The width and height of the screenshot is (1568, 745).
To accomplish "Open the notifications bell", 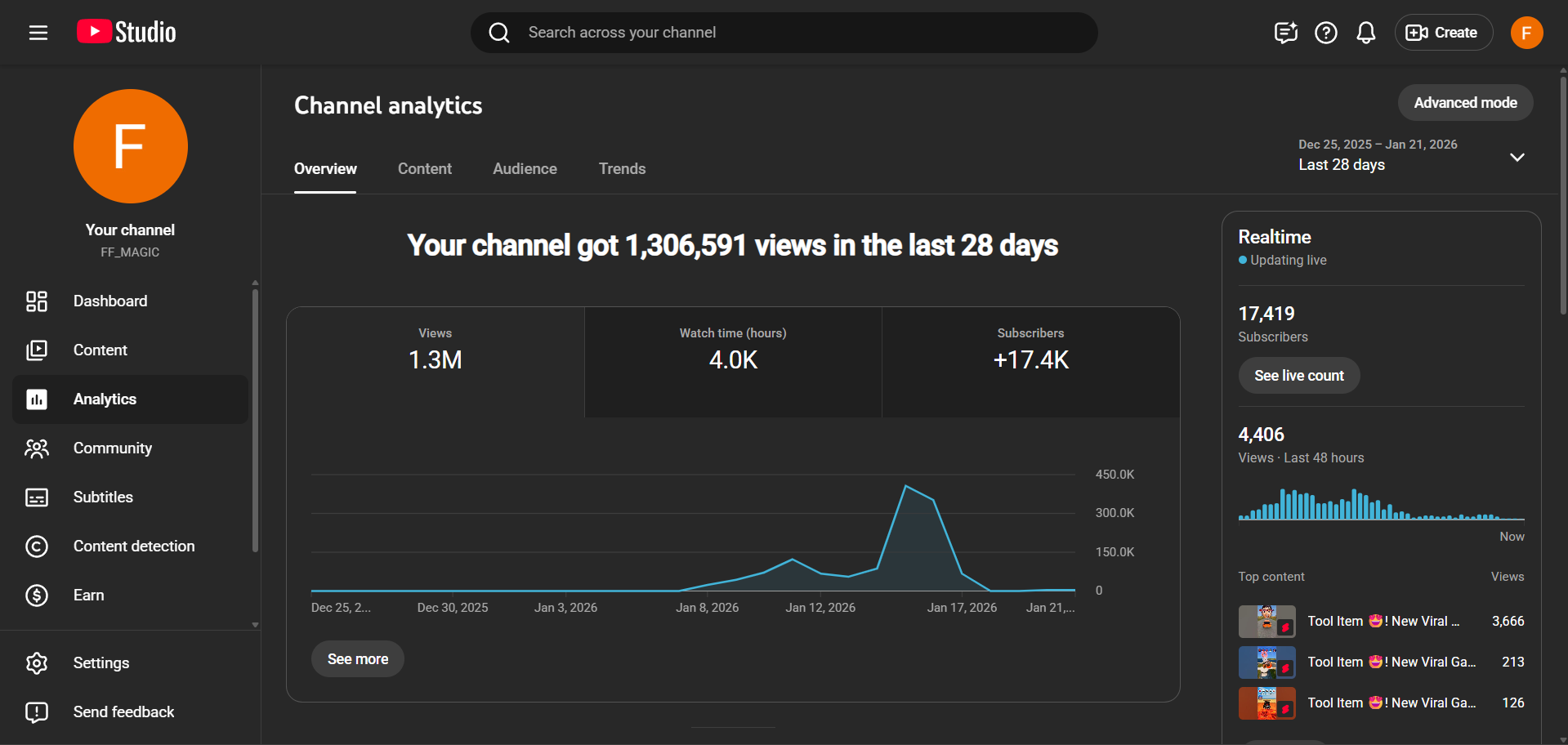I will point(1365,33).
